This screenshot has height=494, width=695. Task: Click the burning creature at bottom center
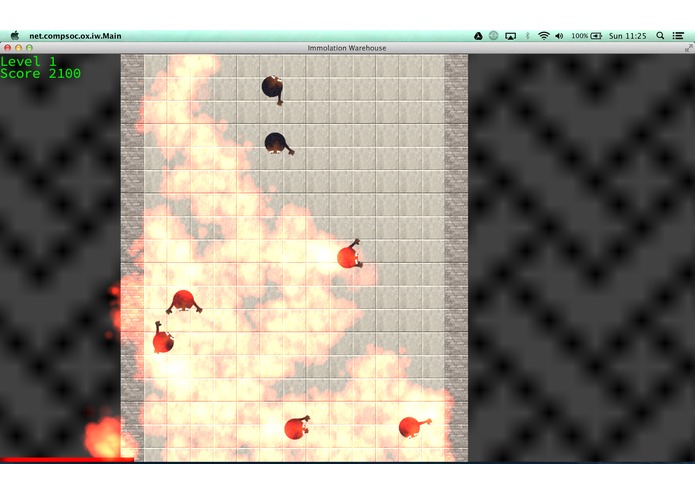[x=297, y=427]
